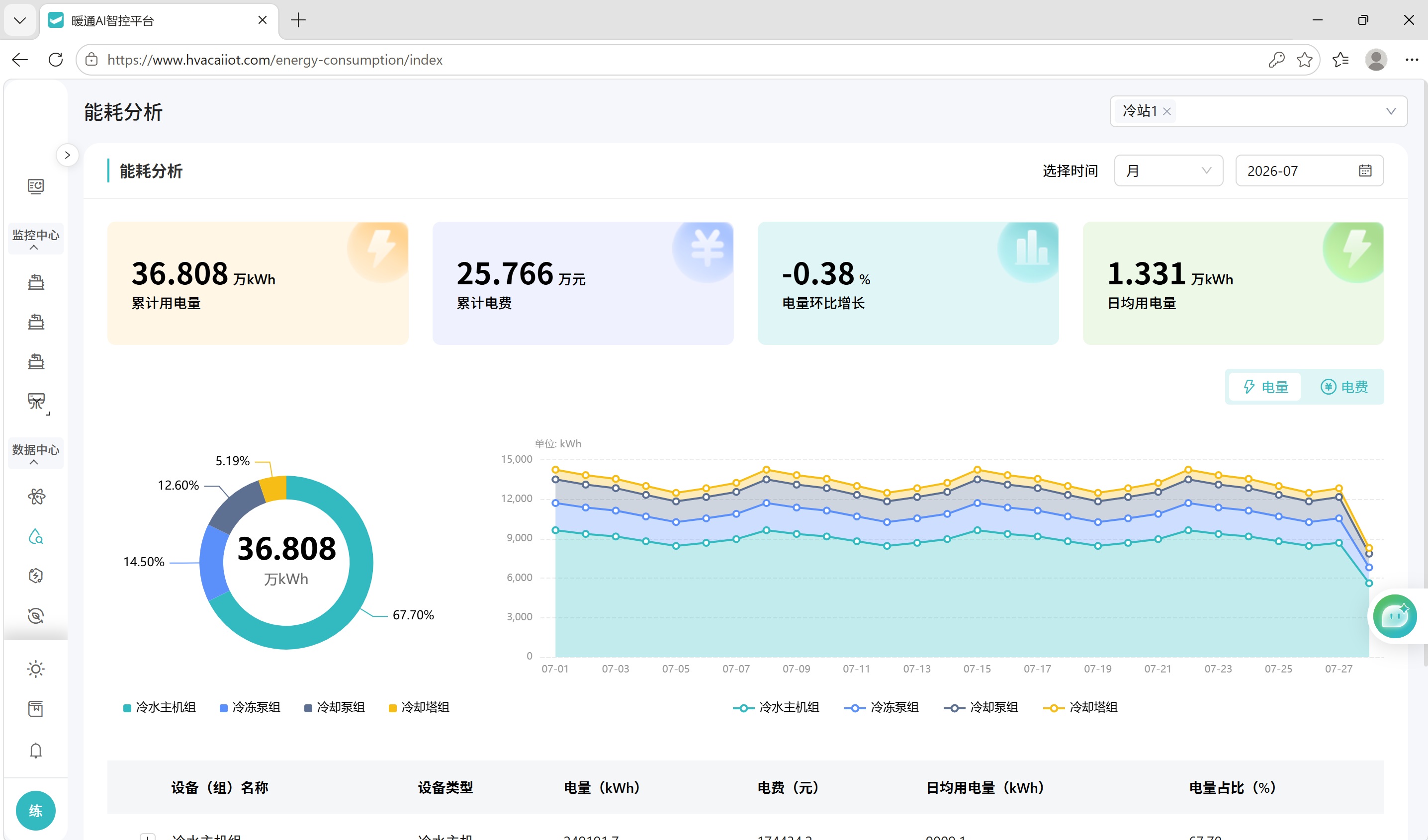Toggle 冷却泵组 series in the line chart legend
The height and width of the screenshot is (840, 1428).
981,707
